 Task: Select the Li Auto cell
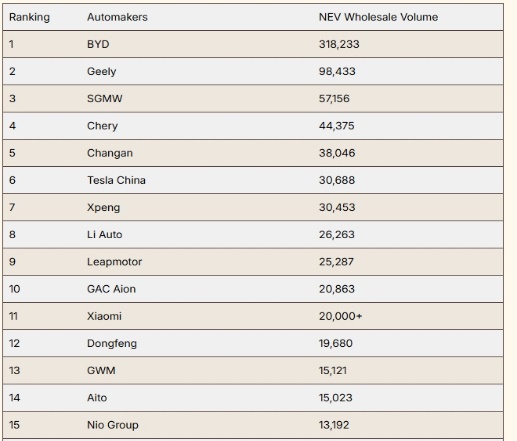tap(105, 235)
